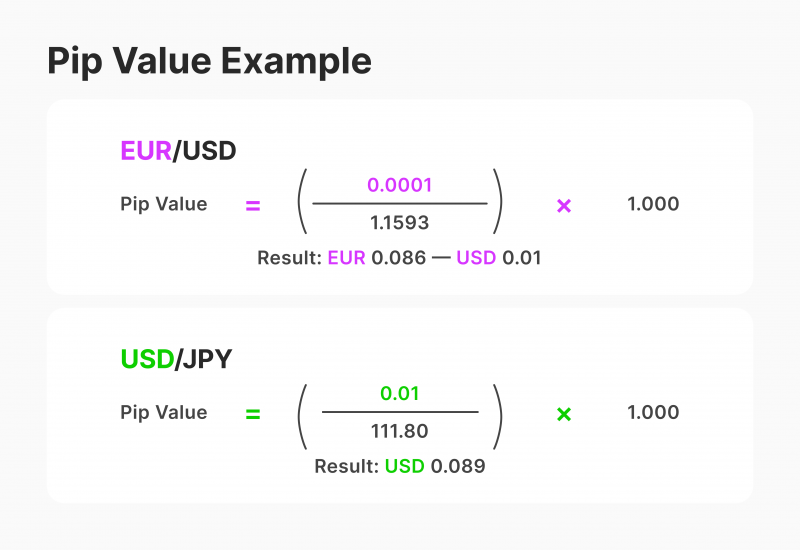The image size is (800, 550).
Task: Click the green multiplication sign
Action: coord(564,413)
